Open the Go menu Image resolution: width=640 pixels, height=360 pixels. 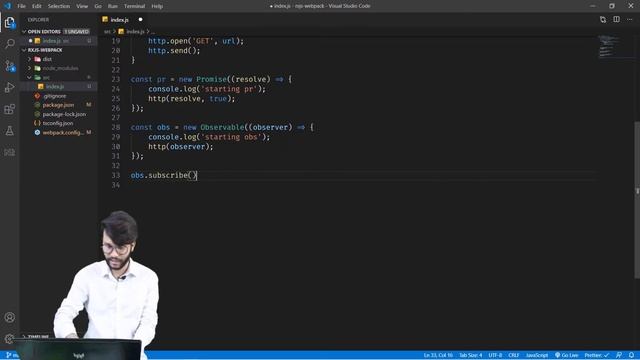pos(98,6)
